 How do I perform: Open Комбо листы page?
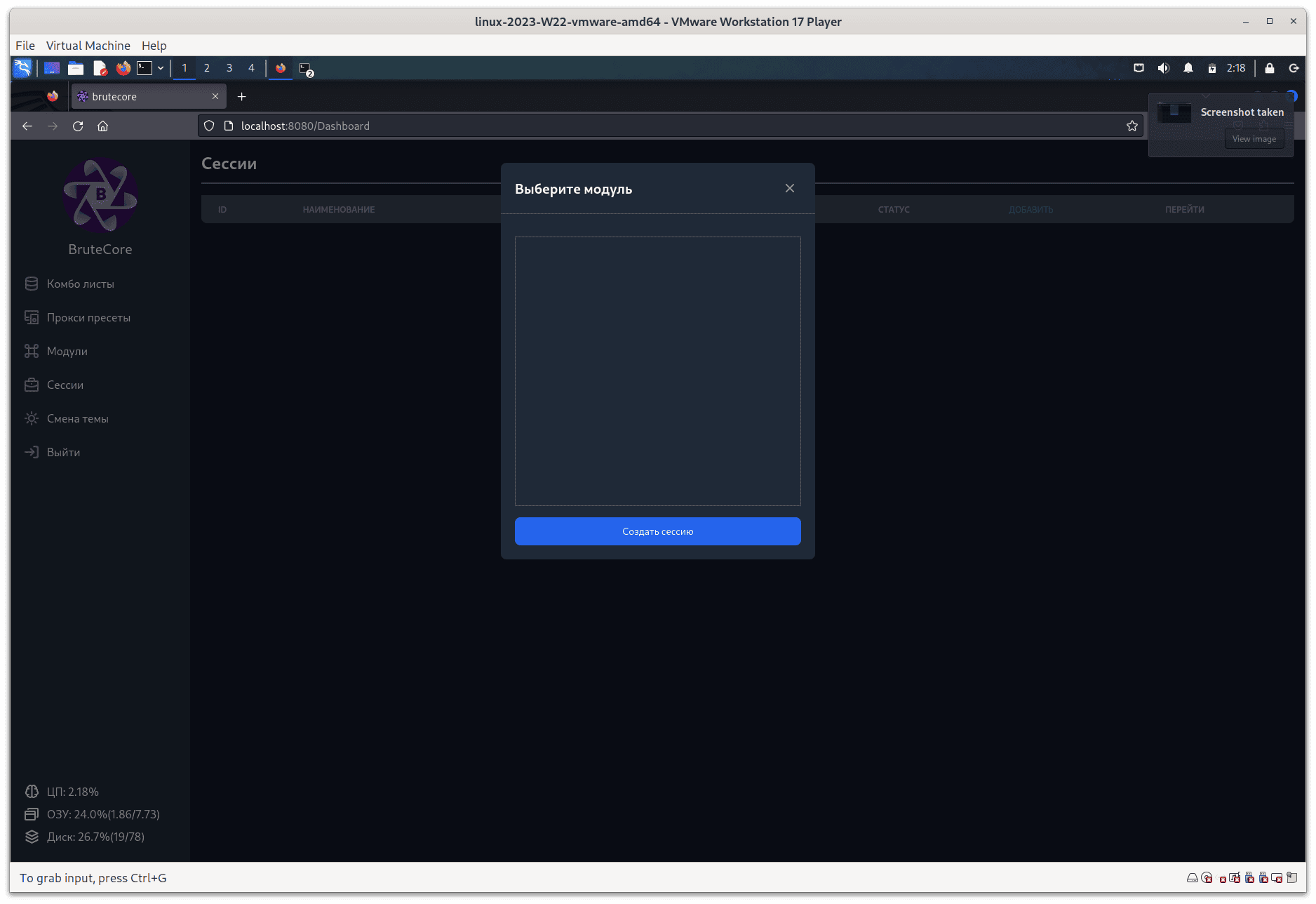81,284
